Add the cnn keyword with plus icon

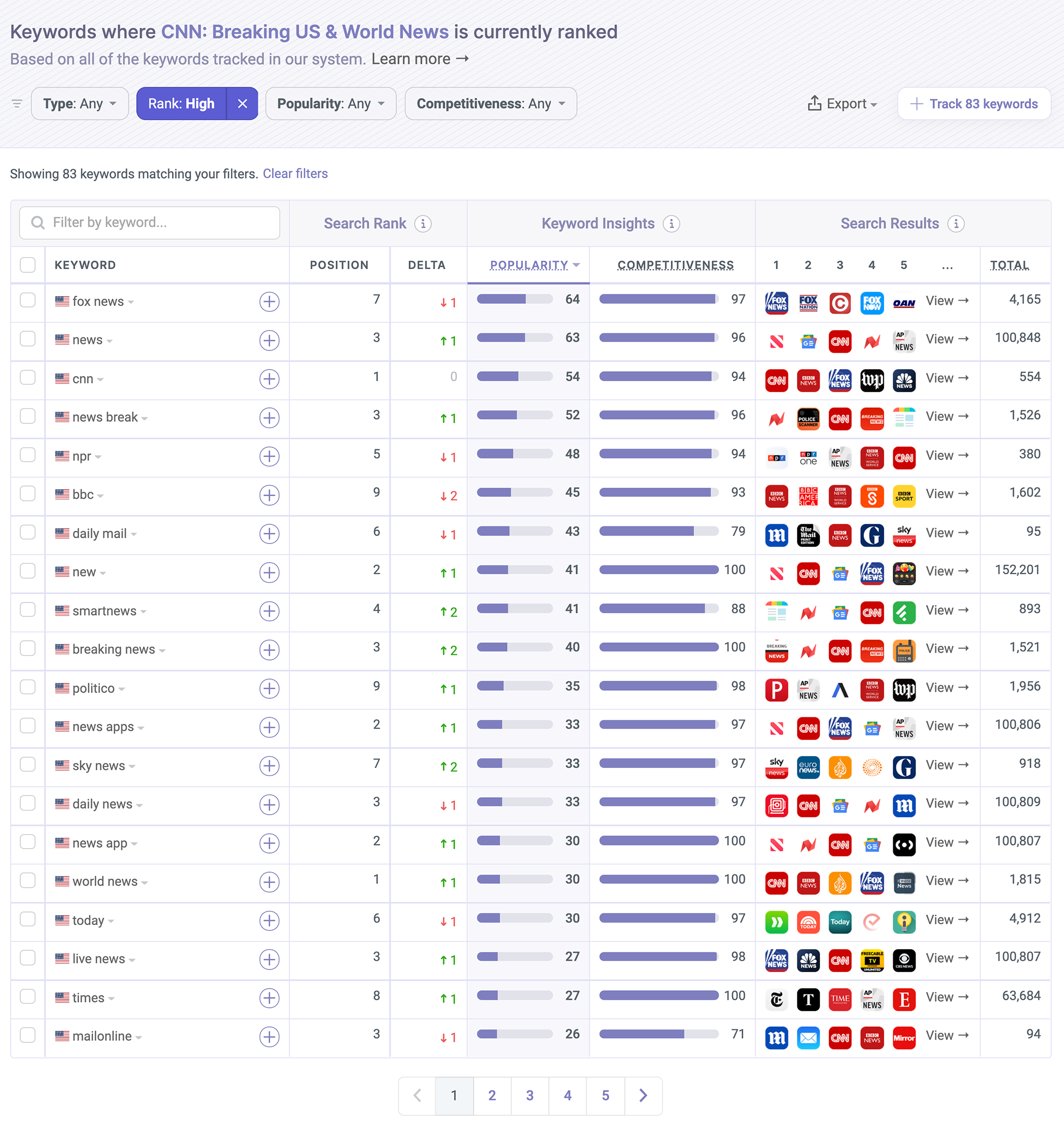pyautogui.click(x=269, y=379)
